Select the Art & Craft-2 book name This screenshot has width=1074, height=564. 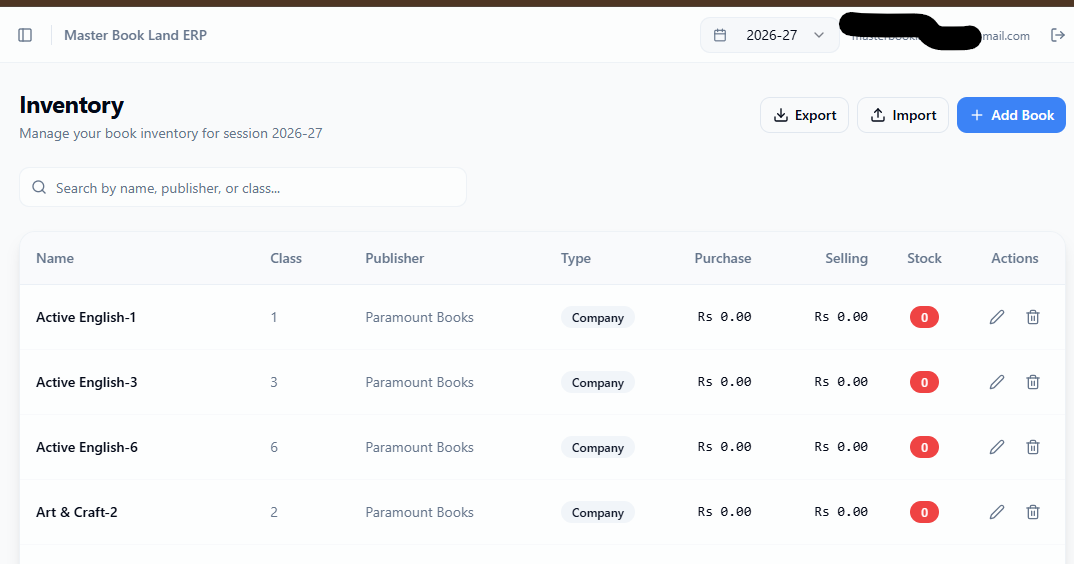(x=77, y=513)
